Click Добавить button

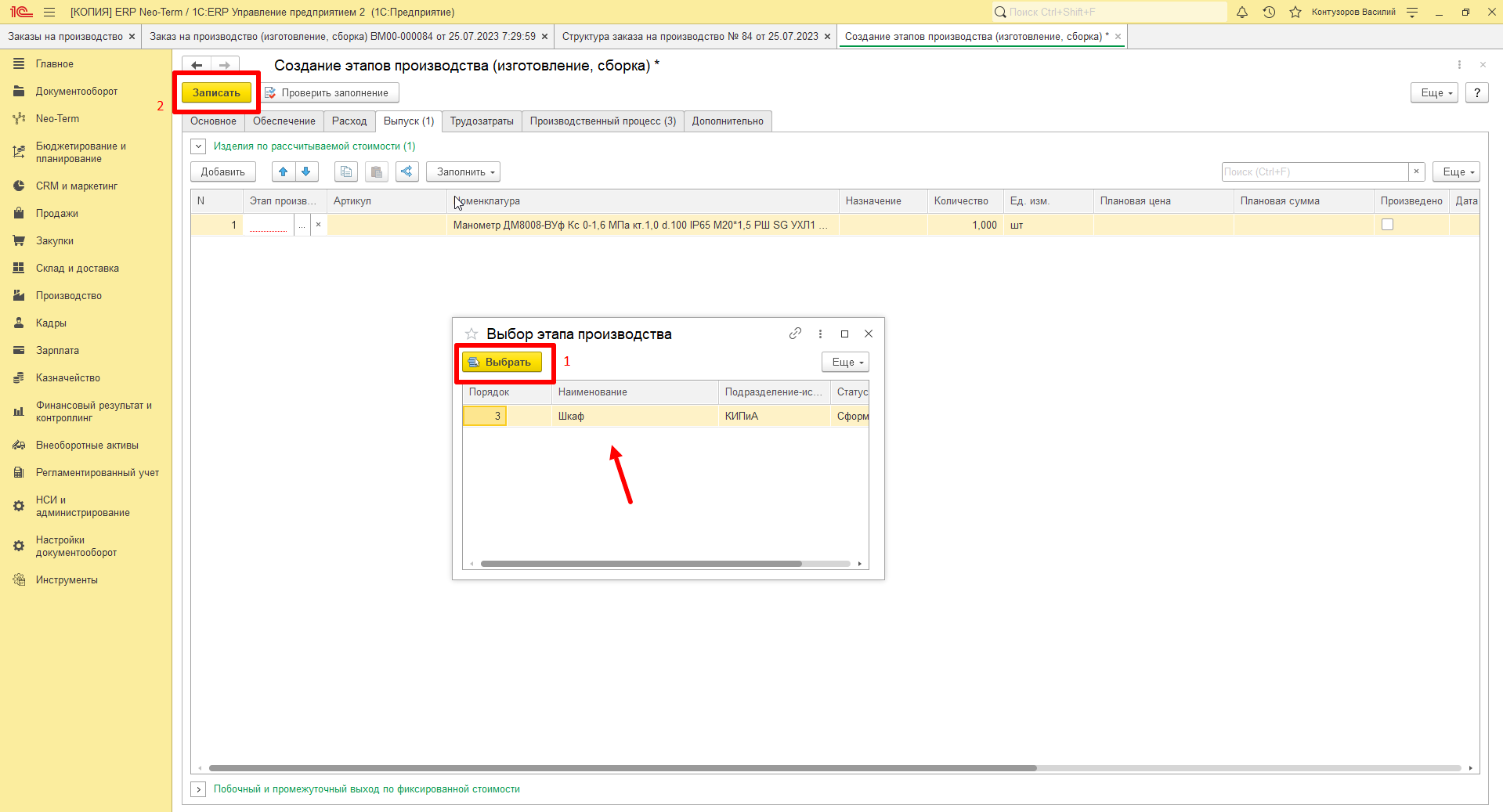click(x=222, y=171)
